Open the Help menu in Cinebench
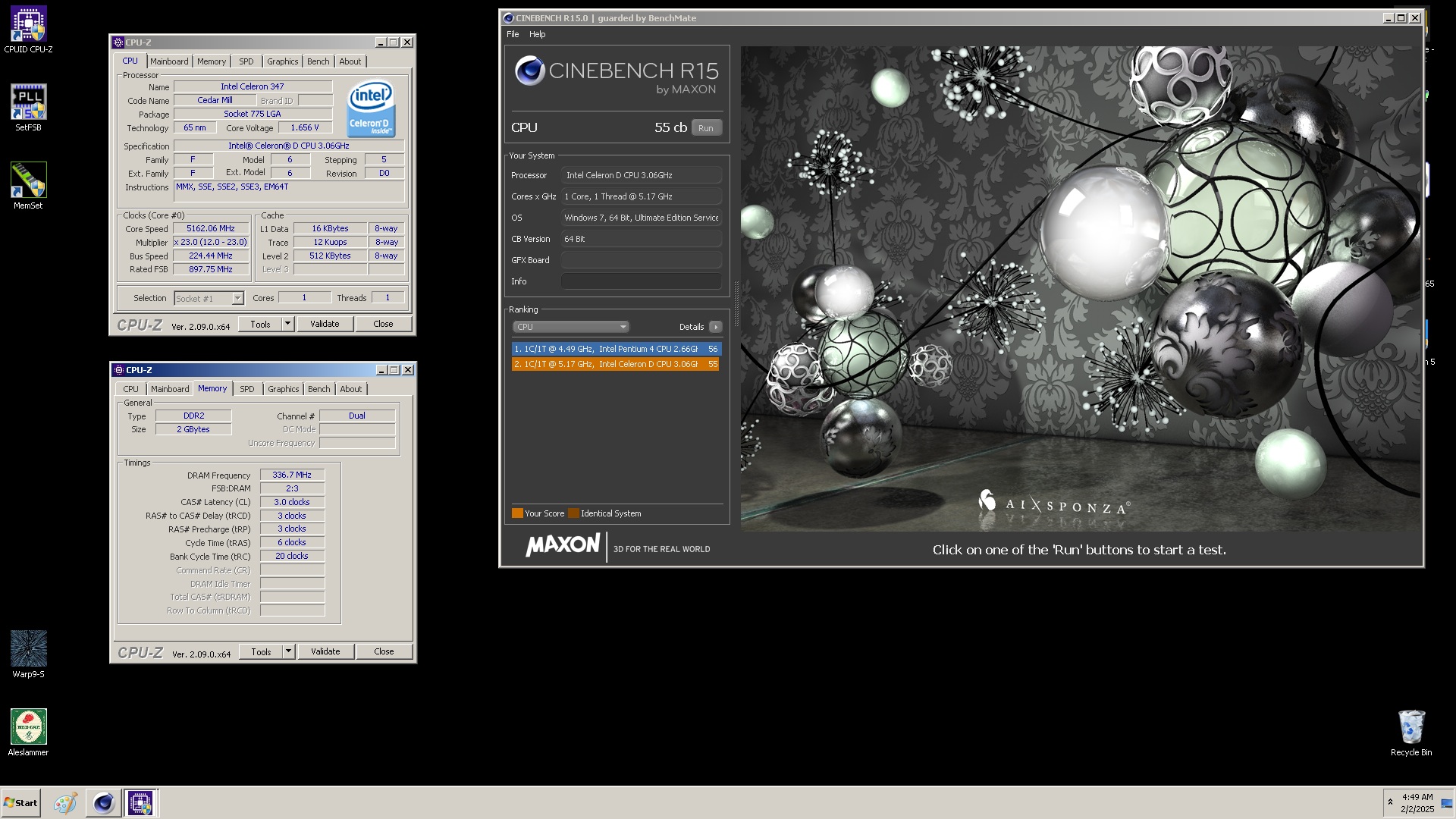The image size is (1456, 819). point(537,34)
